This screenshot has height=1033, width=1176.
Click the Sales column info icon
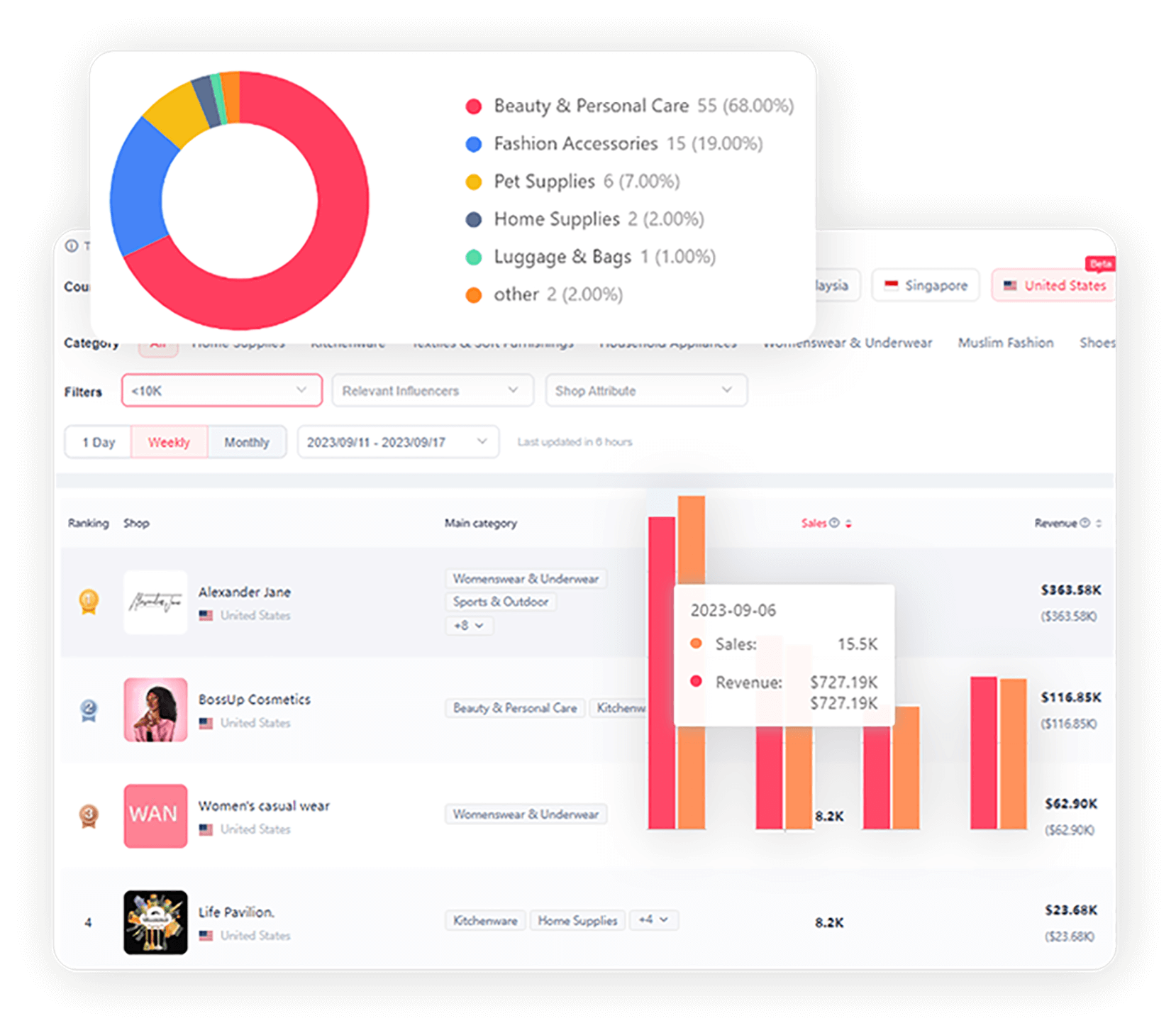(835, 523)
